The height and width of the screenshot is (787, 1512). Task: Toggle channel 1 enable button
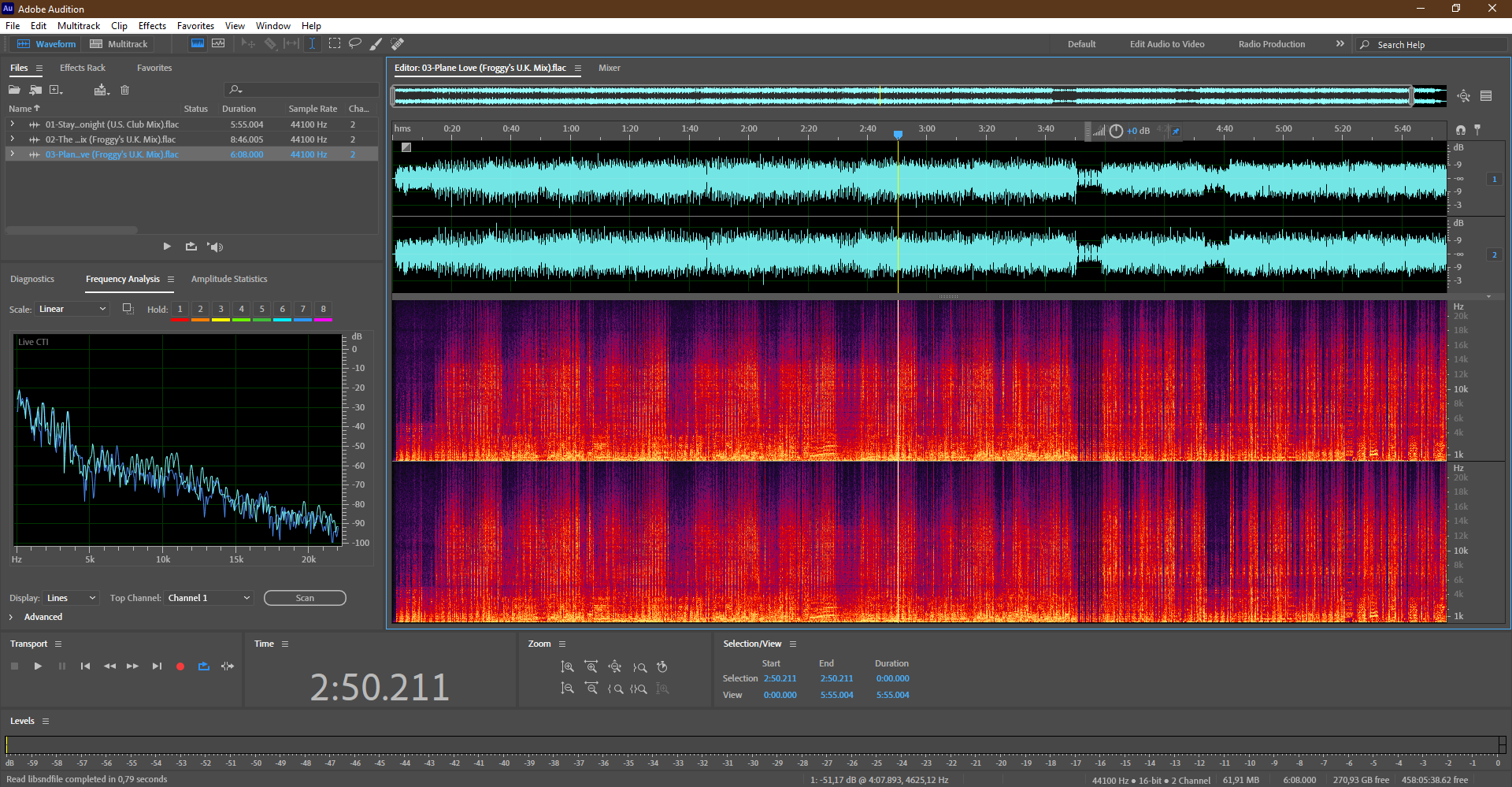[1494, 180]
